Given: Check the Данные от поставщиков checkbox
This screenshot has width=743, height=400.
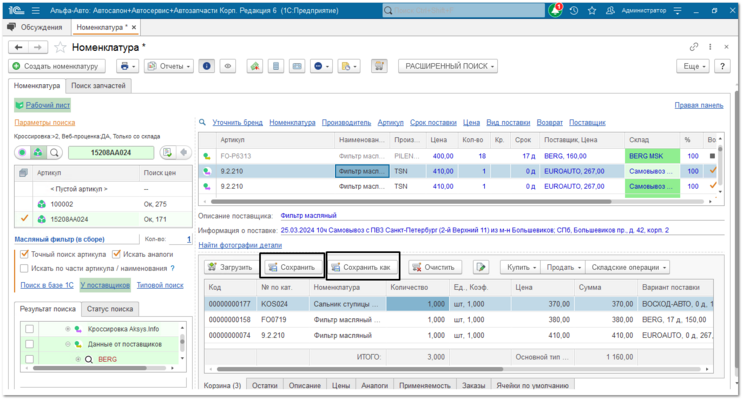Looking at the screenshot, I should (29, 344).
